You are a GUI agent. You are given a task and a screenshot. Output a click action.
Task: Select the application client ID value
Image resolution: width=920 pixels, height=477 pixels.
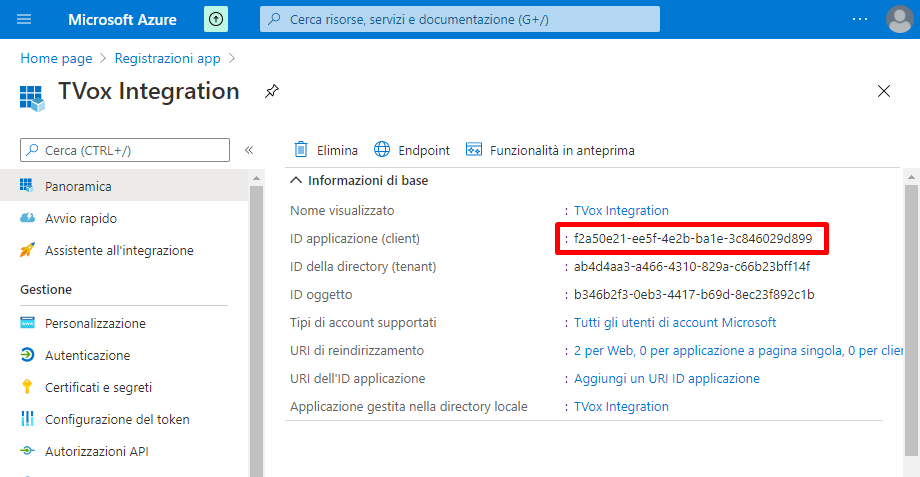pyautogui.click(x=693, y=239)
